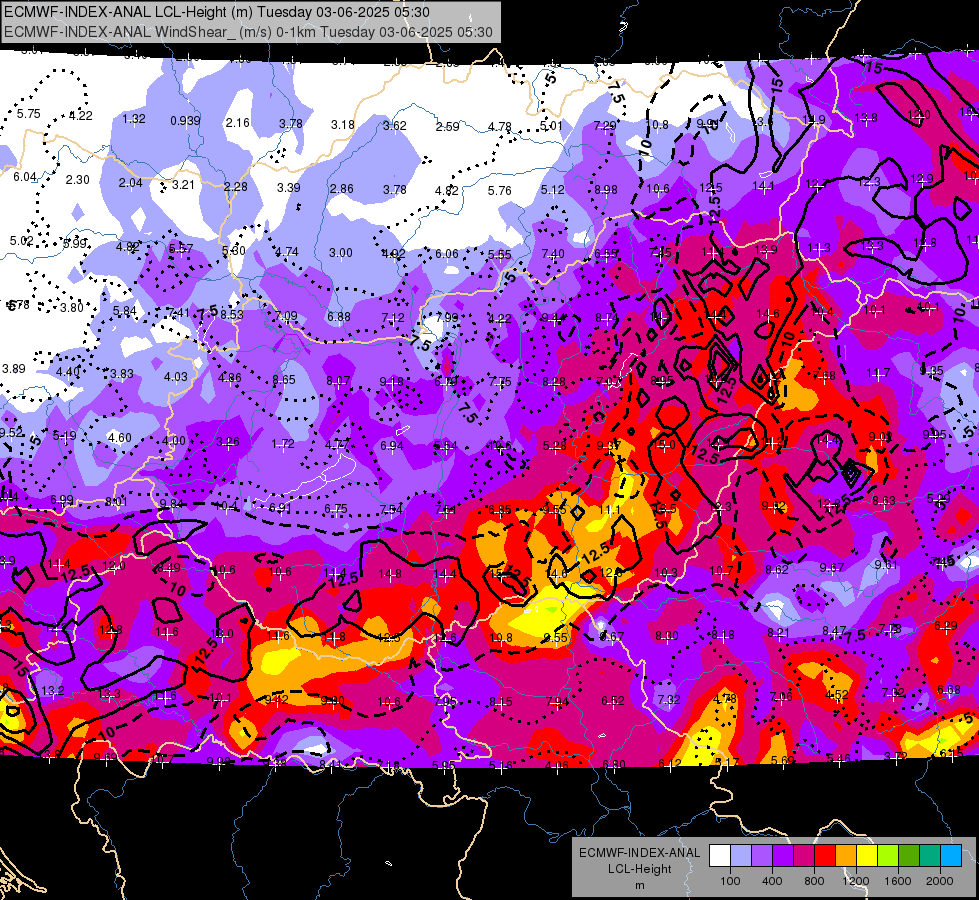
Task: Click the wind shear value 0.939
Action: coord(185,121)
